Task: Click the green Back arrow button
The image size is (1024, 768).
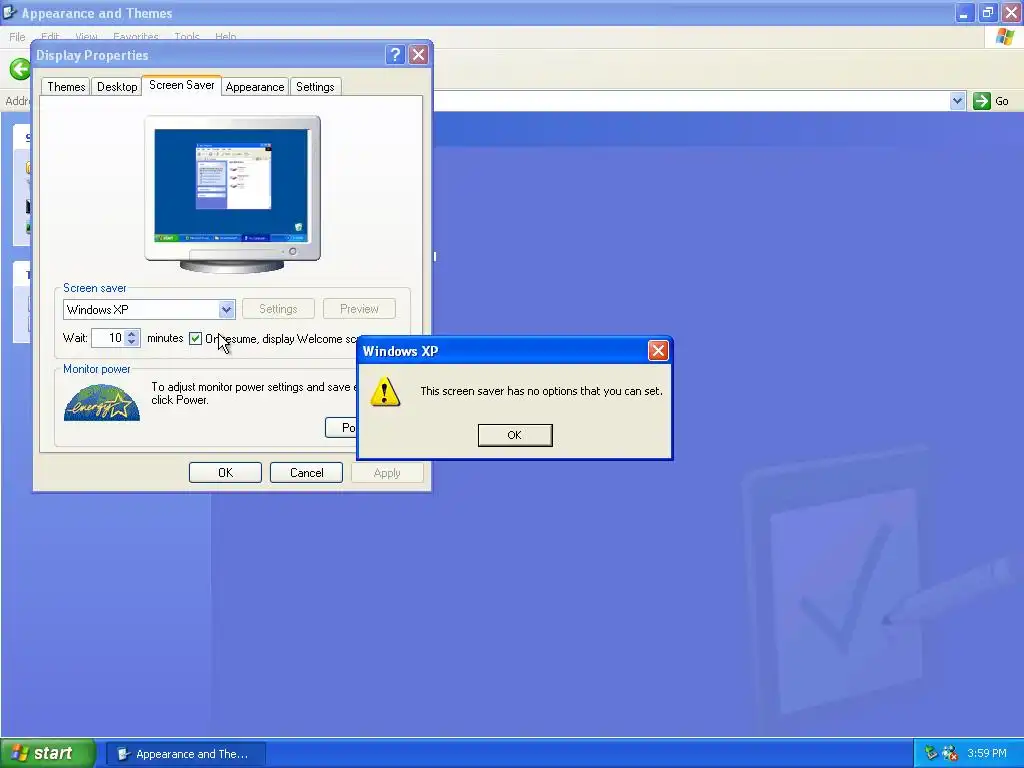Action: [20, 69]
